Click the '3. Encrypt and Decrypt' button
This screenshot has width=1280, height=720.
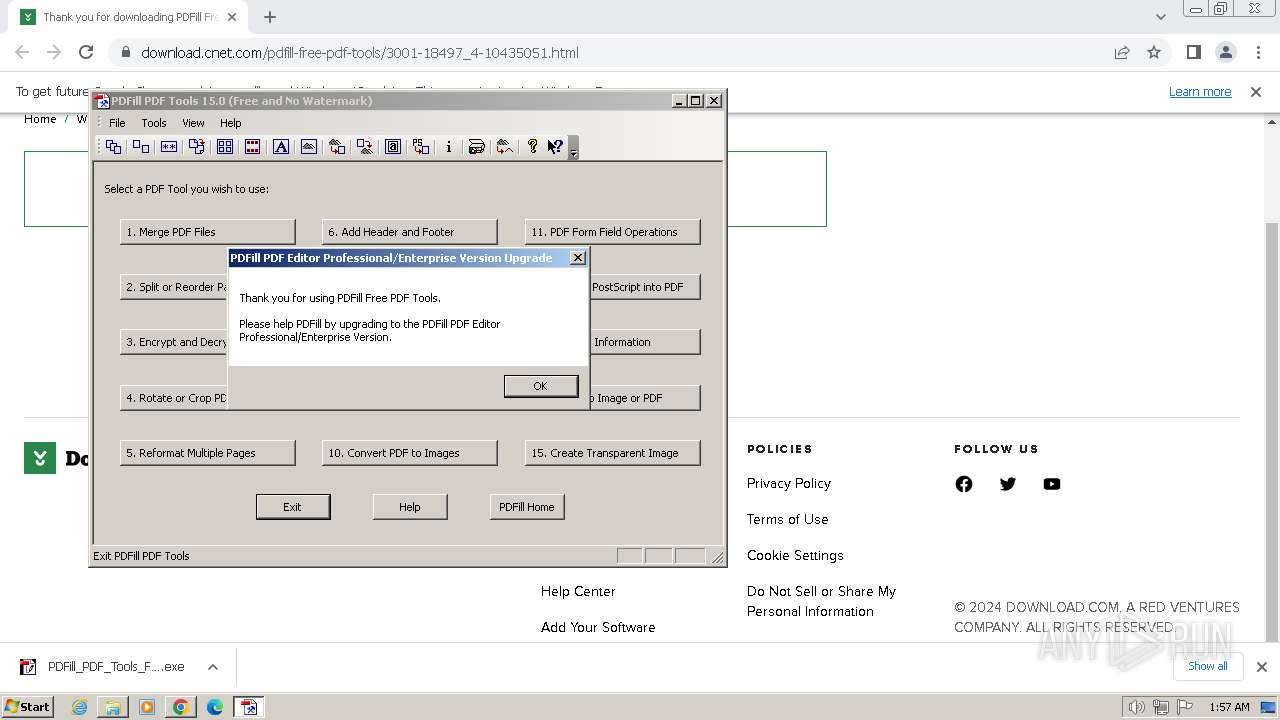click(x=174, y=342)
